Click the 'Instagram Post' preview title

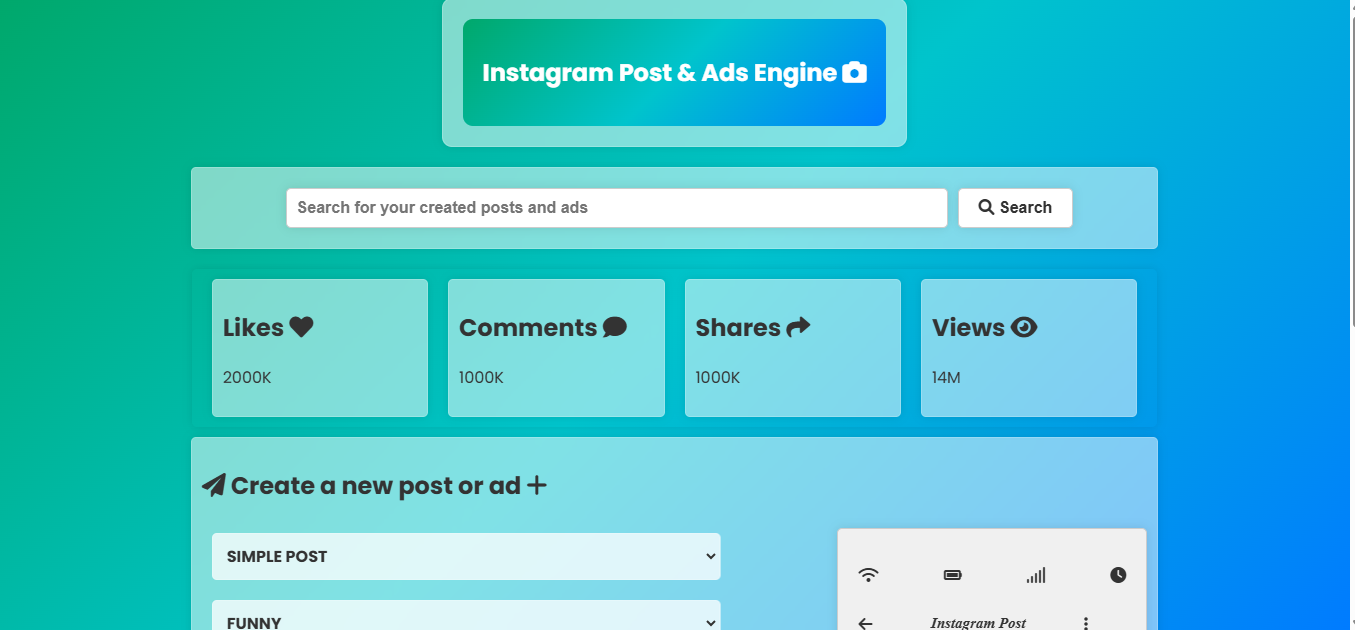coord(978,623)
